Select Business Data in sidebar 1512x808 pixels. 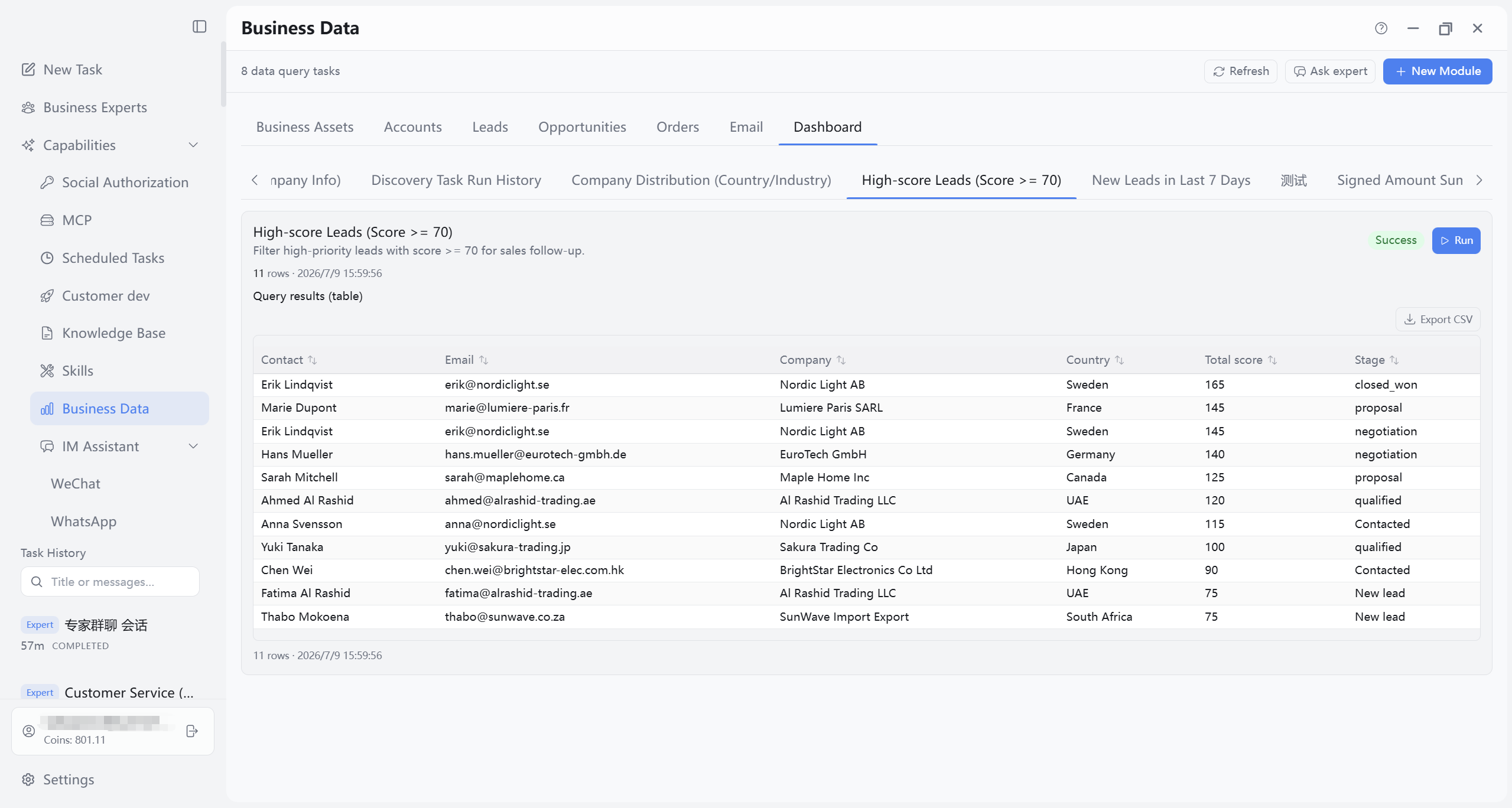(119, 409)
